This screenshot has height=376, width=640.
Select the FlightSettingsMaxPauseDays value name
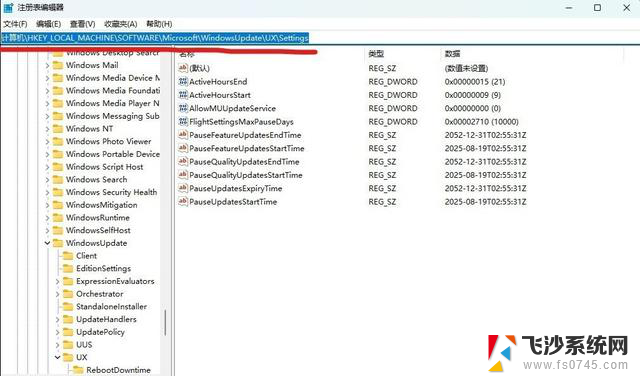[x=241, y=122]
